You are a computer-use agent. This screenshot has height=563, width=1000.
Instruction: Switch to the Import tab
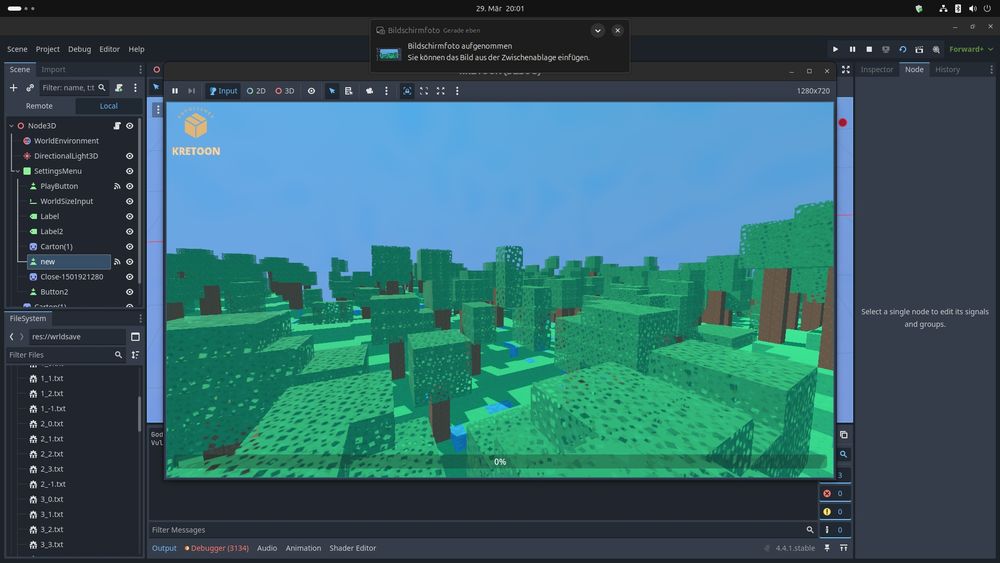coord(54,69)
